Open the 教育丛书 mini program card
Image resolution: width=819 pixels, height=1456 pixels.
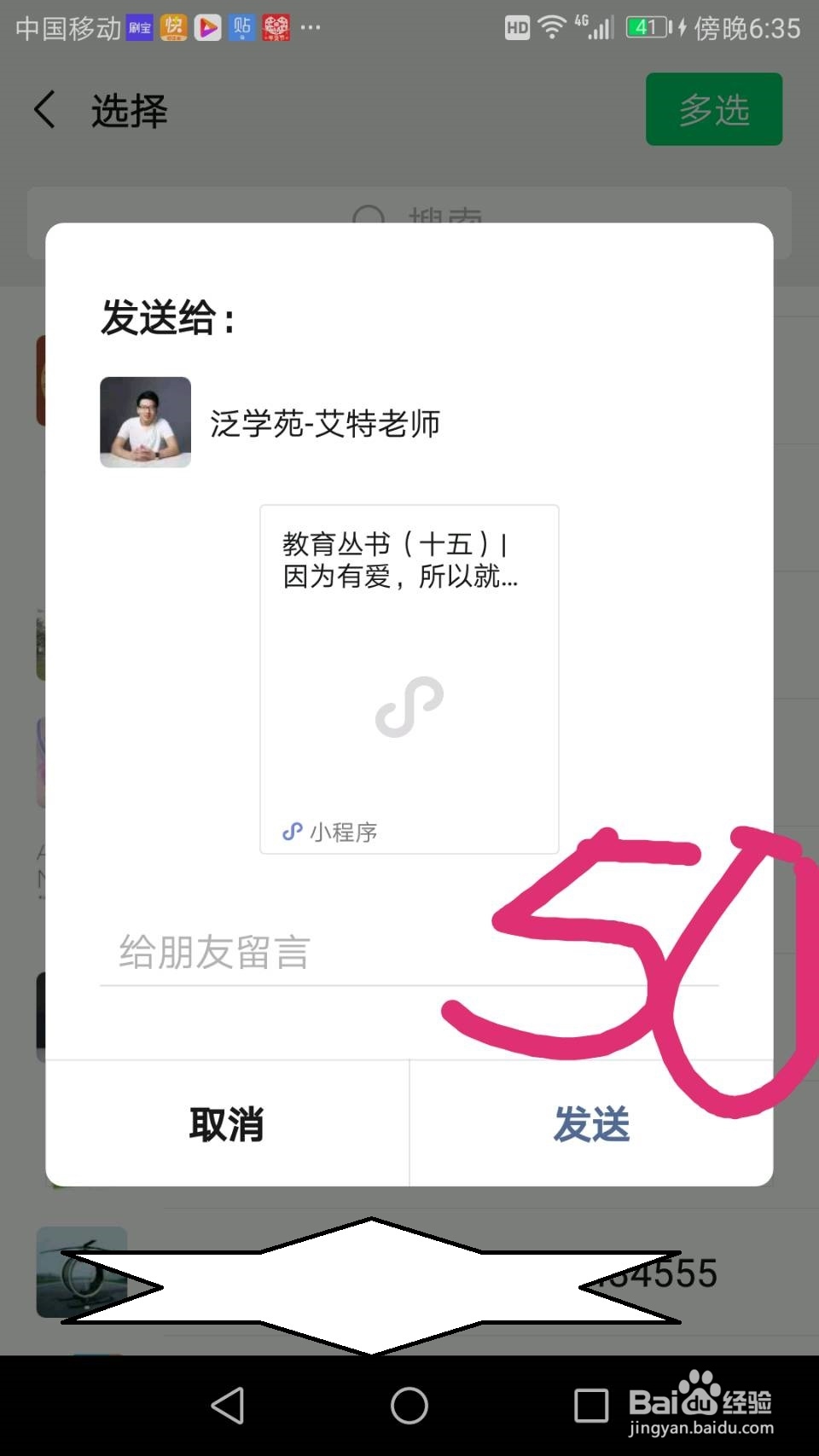point(409,679)
